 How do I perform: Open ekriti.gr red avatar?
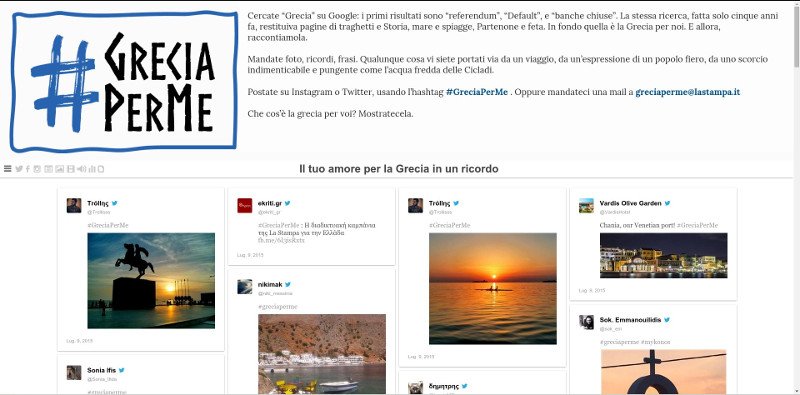[x=244, y=206]
